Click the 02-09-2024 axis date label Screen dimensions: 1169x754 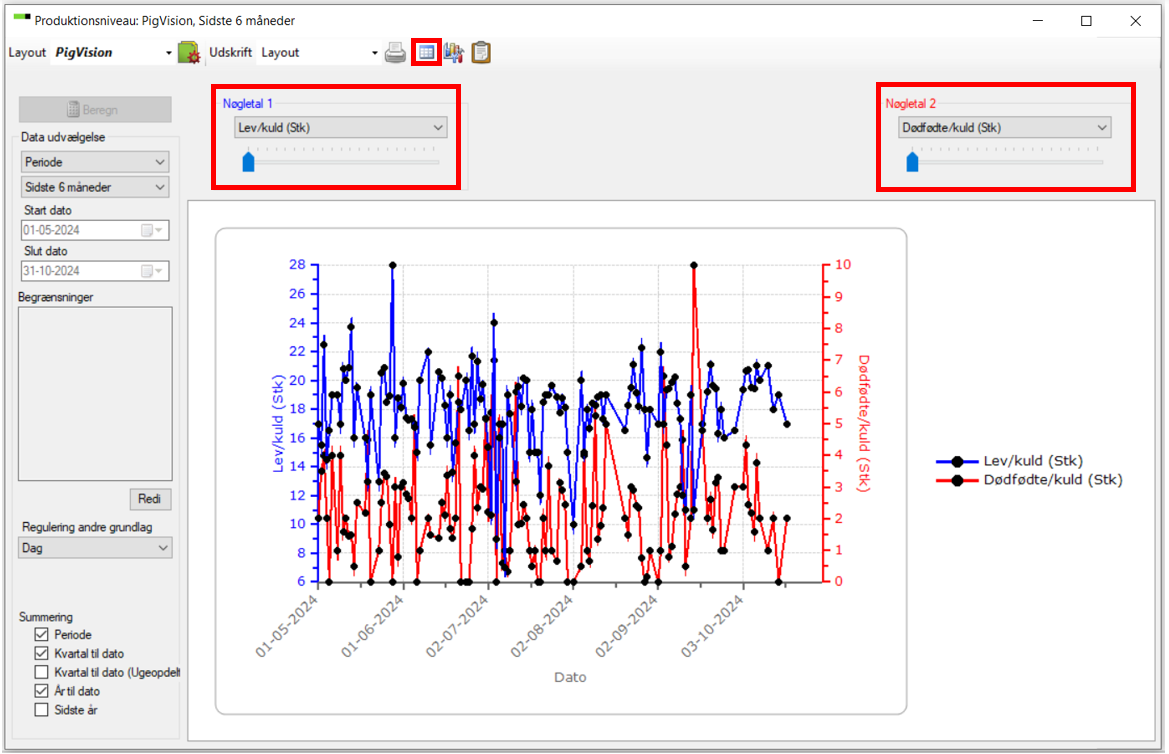click(x=627, y=626)
